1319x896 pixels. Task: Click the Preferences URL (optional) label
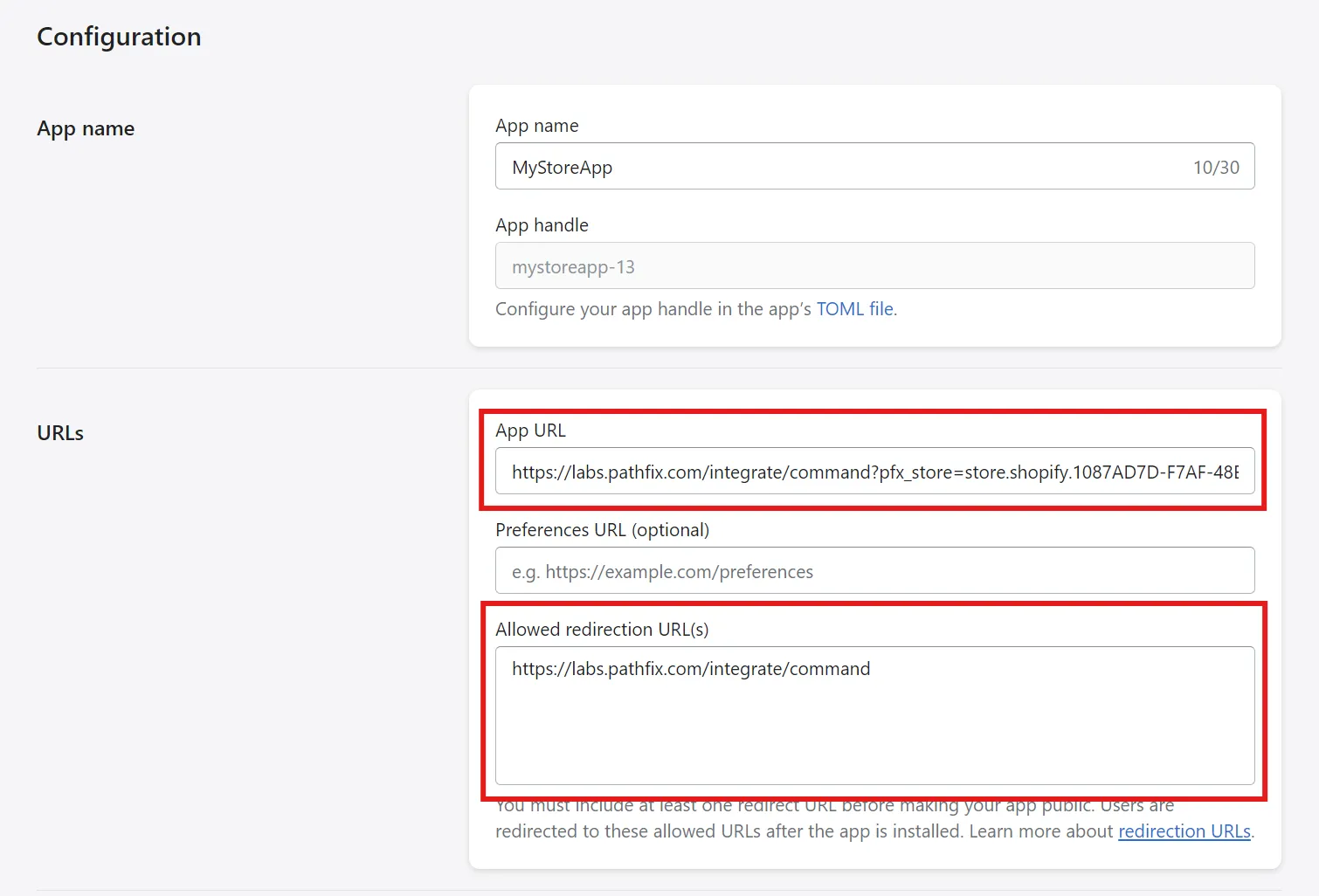(x=602, y=530)
